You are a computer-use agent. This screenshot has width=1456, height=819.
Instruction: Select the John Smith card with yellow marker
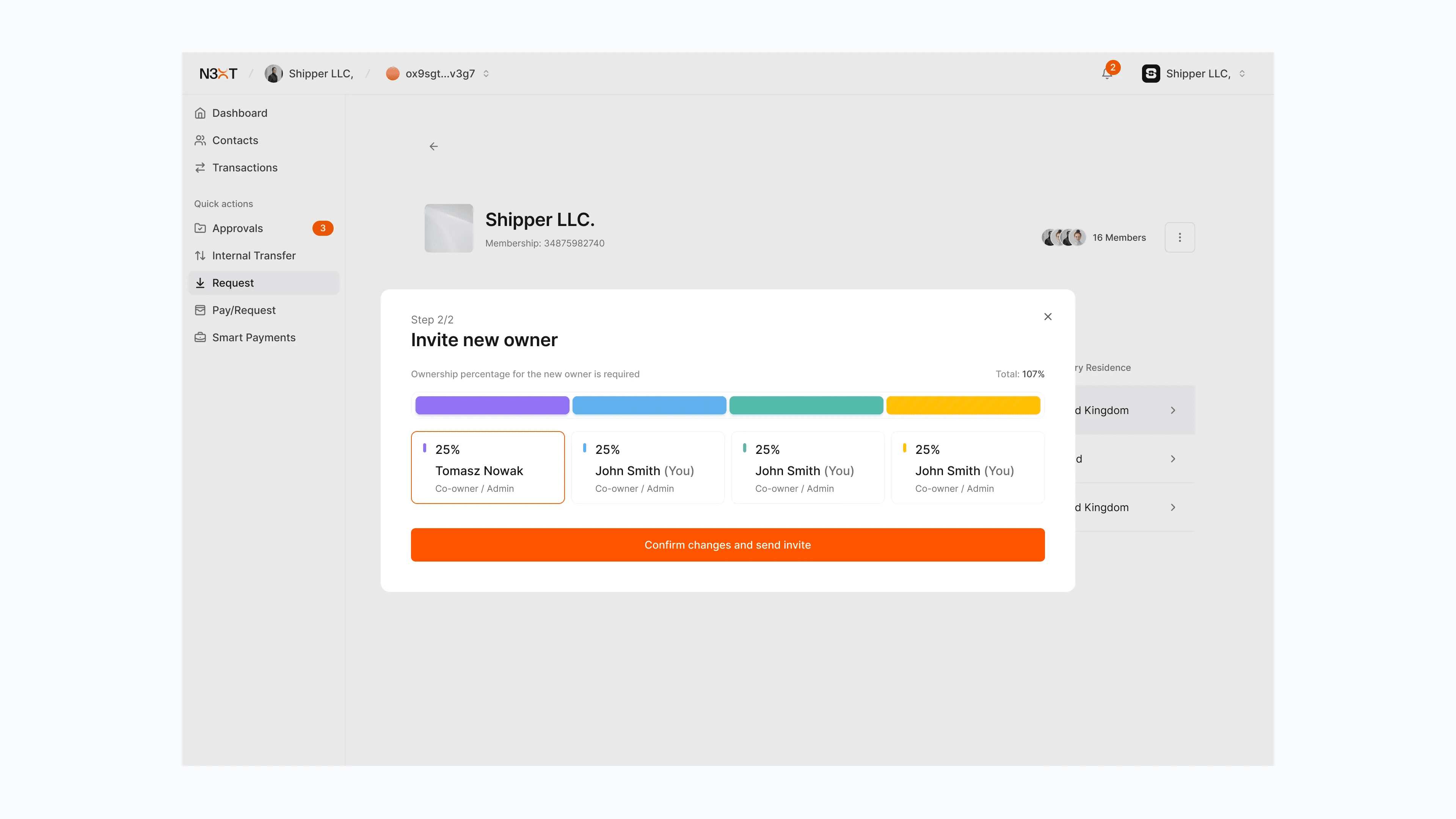tap(968, 468)
